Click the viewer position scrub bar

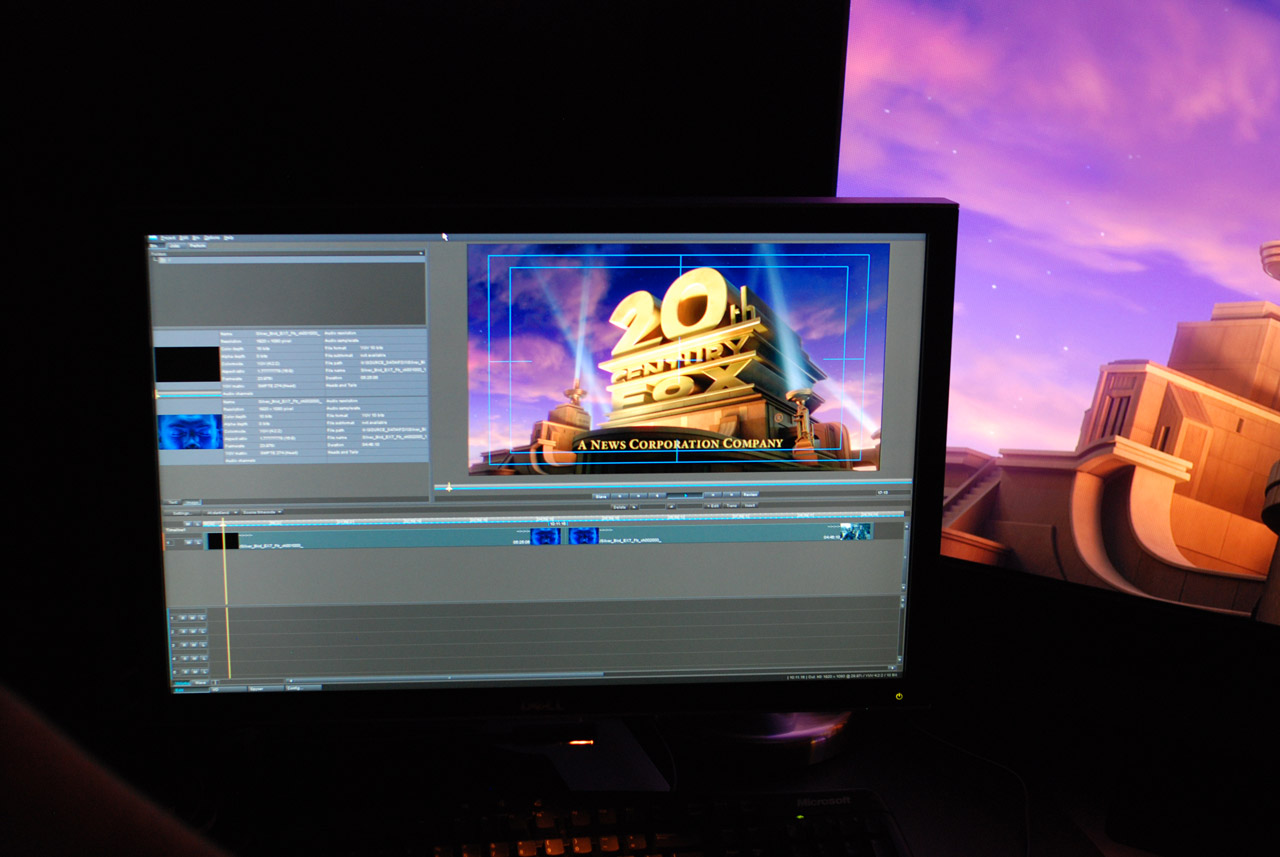tap(672, 485)
